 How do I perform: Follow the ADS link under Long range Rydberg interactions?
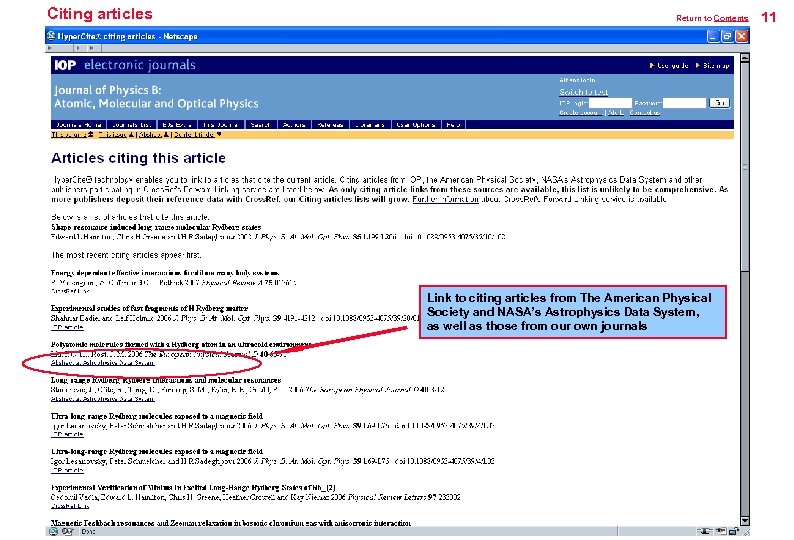pos(102,399)
